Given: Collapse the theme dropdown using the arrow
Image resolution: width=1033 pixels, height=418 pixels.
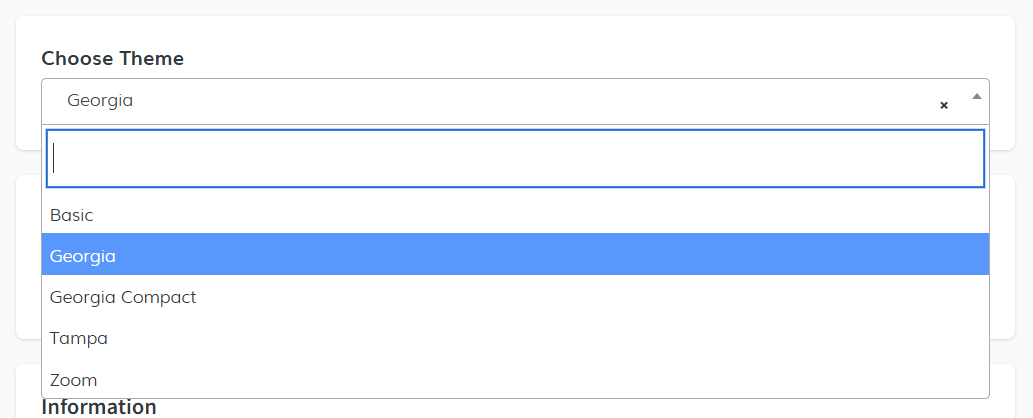Looking at the screenshot, I should pyautogui.click(x=976, y=96).
